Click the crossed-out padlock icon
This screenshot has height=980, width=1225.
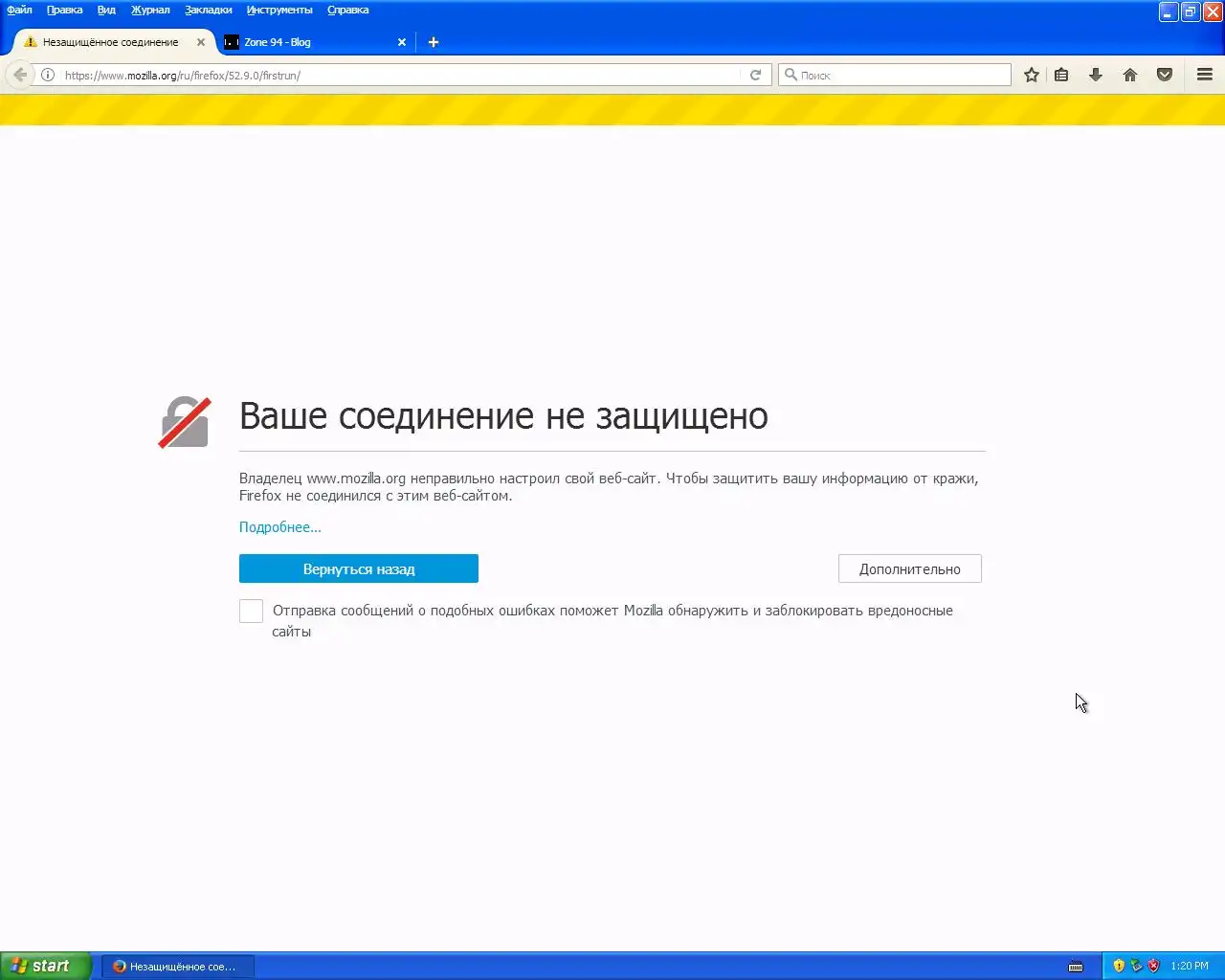click(x=185, y=422)
